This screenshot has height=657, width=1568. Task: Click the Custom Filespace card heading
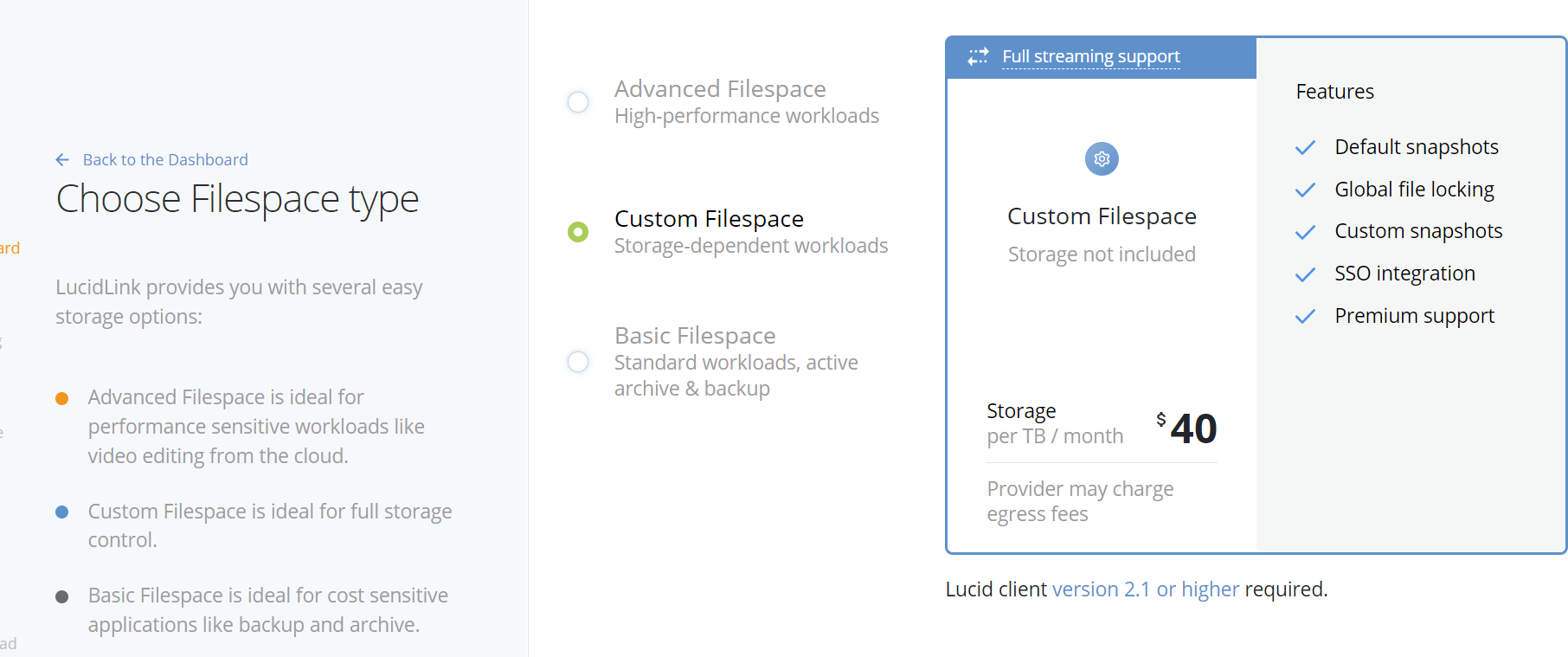coord(1102,216)
